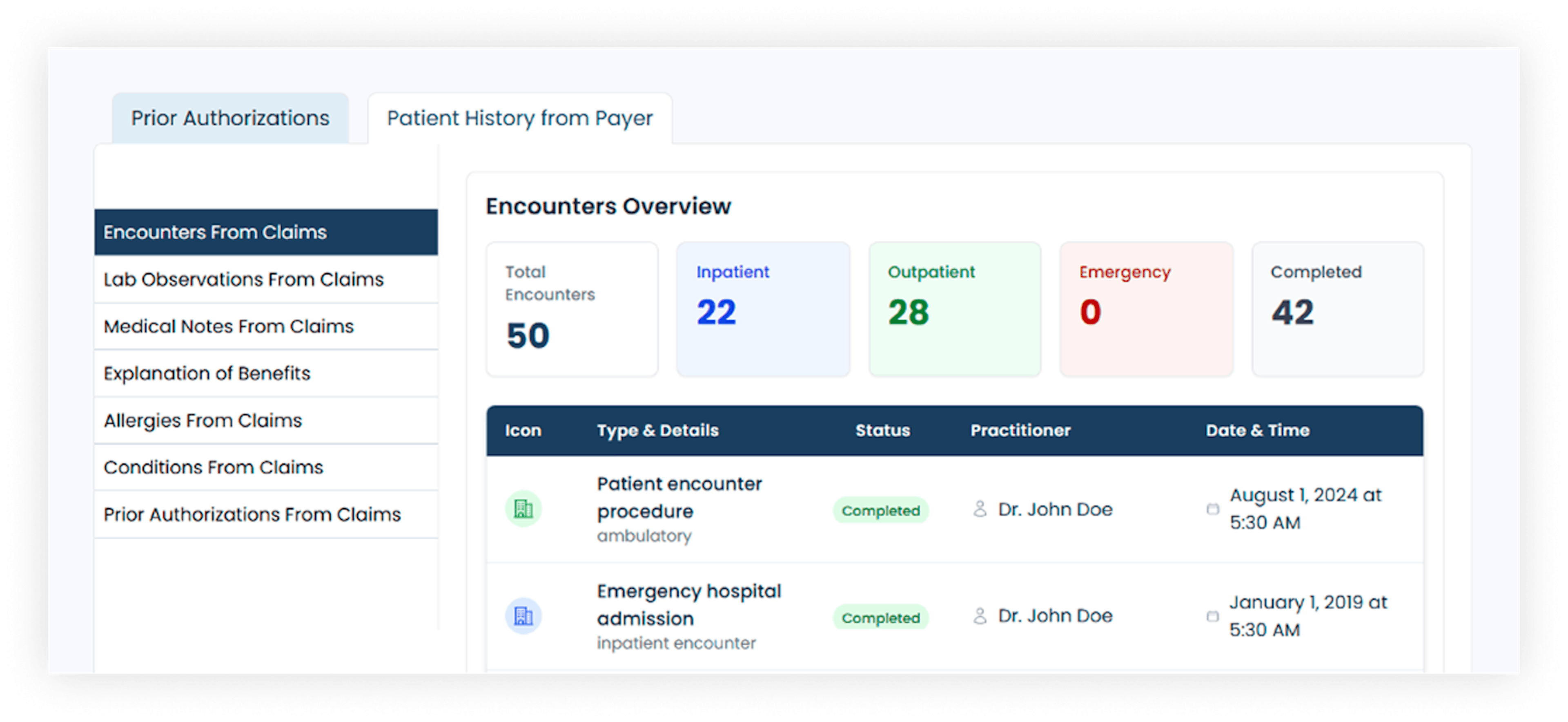Select the Completed card showing 42
This screenshot has height=722, width=1568.
click(x=1338, y=309)
